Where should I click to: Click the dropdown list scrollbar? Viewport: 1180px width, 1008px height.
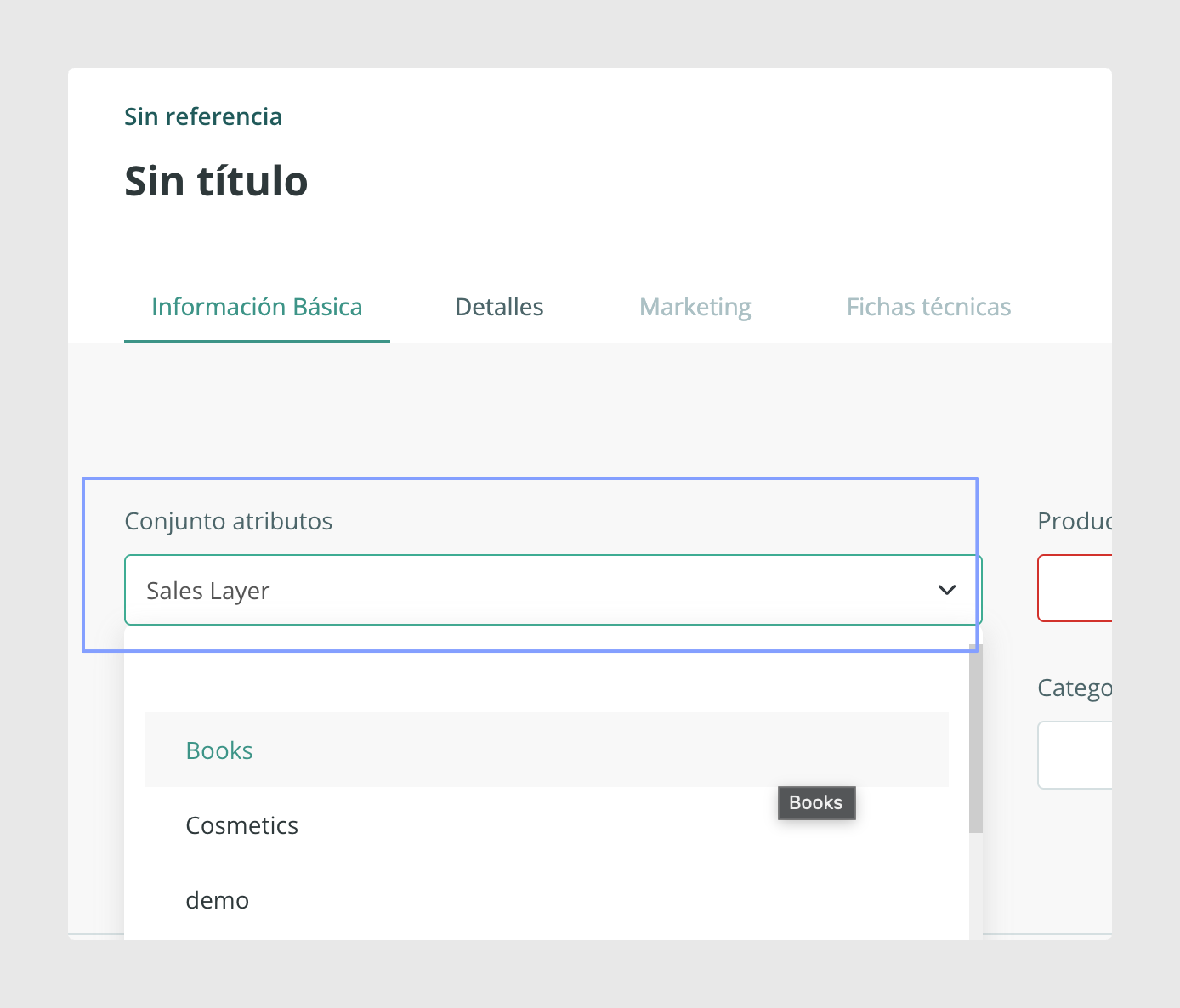[x=976, y=739]
